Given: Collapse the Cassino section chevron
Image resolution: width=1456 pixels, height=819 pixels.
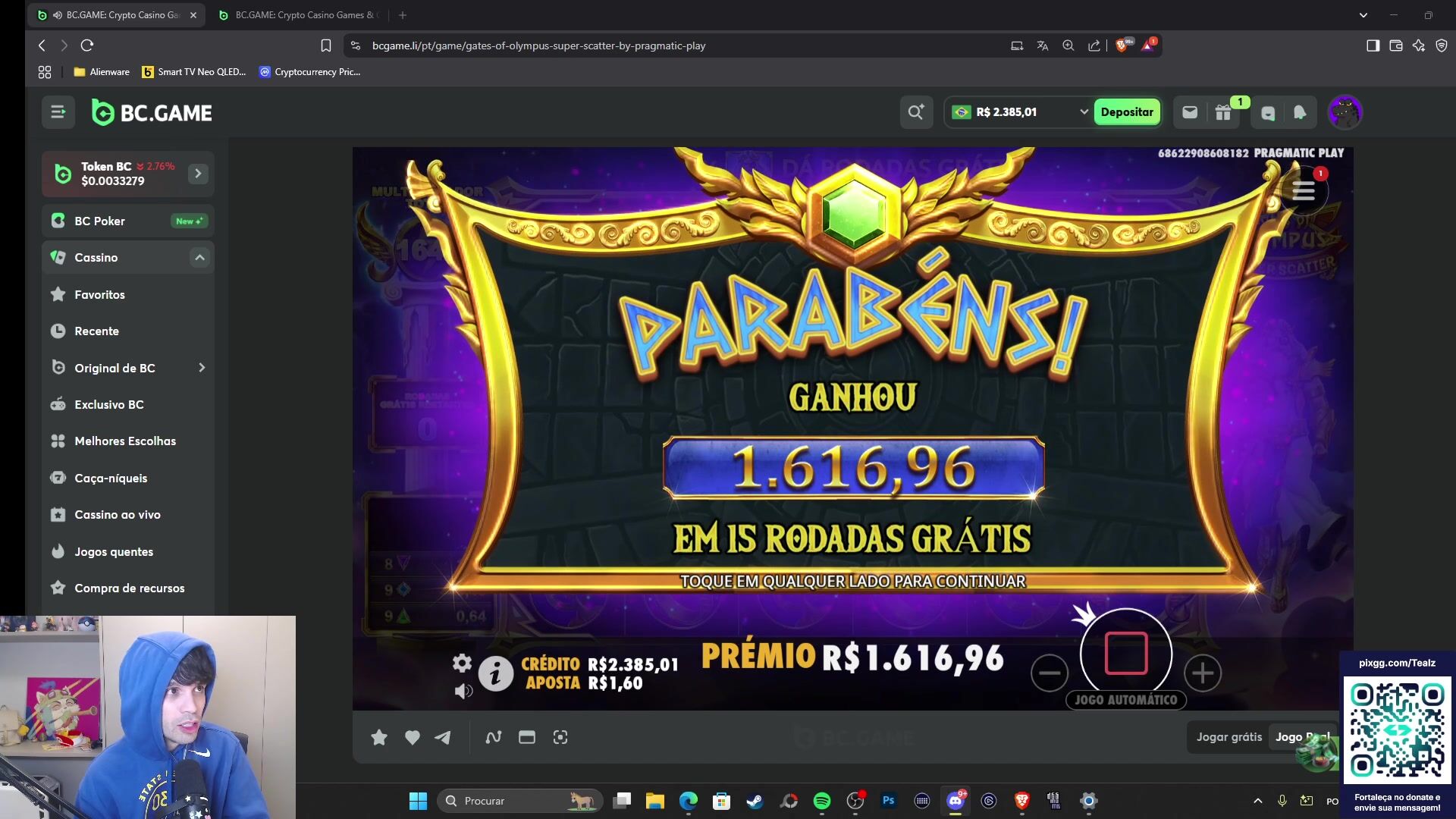Looking at the screenshot, I should tap(199, 258).
